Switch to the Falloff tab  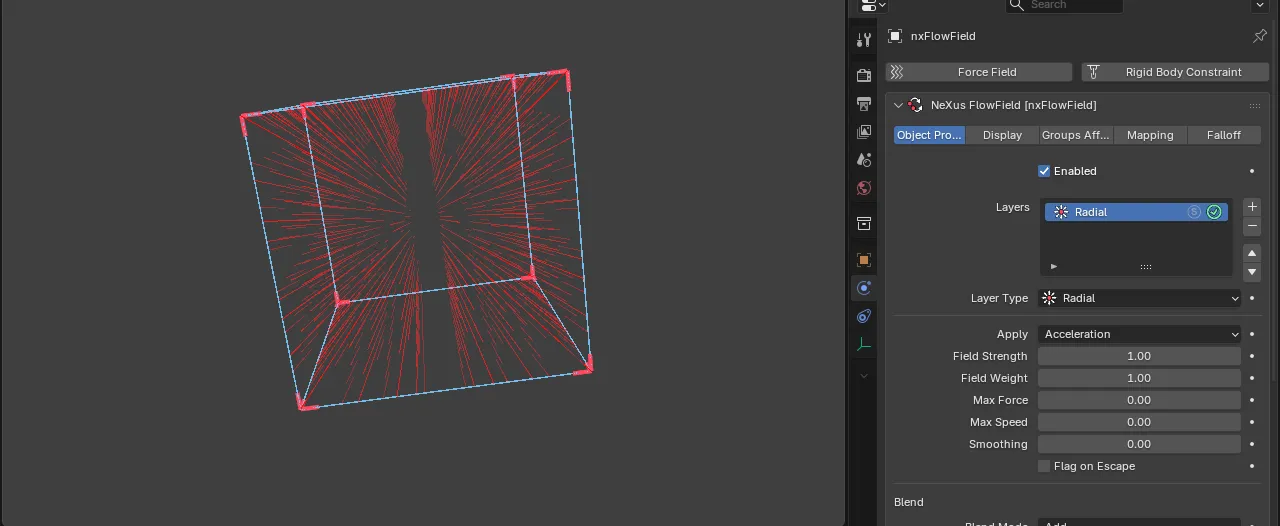(x=1224, y=135)
